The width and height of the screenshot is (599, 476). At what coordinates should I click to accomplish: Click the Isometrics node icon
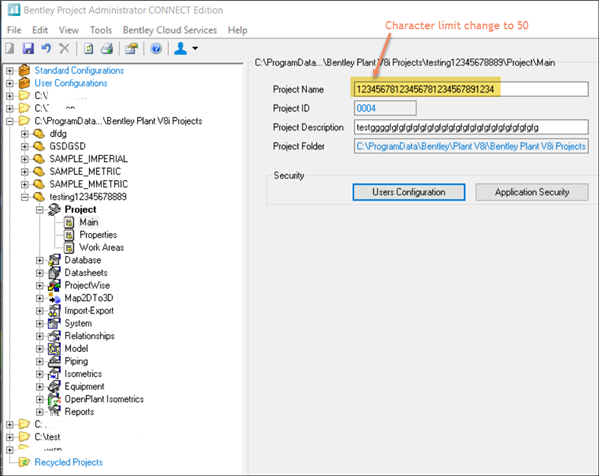click(54, 374)
